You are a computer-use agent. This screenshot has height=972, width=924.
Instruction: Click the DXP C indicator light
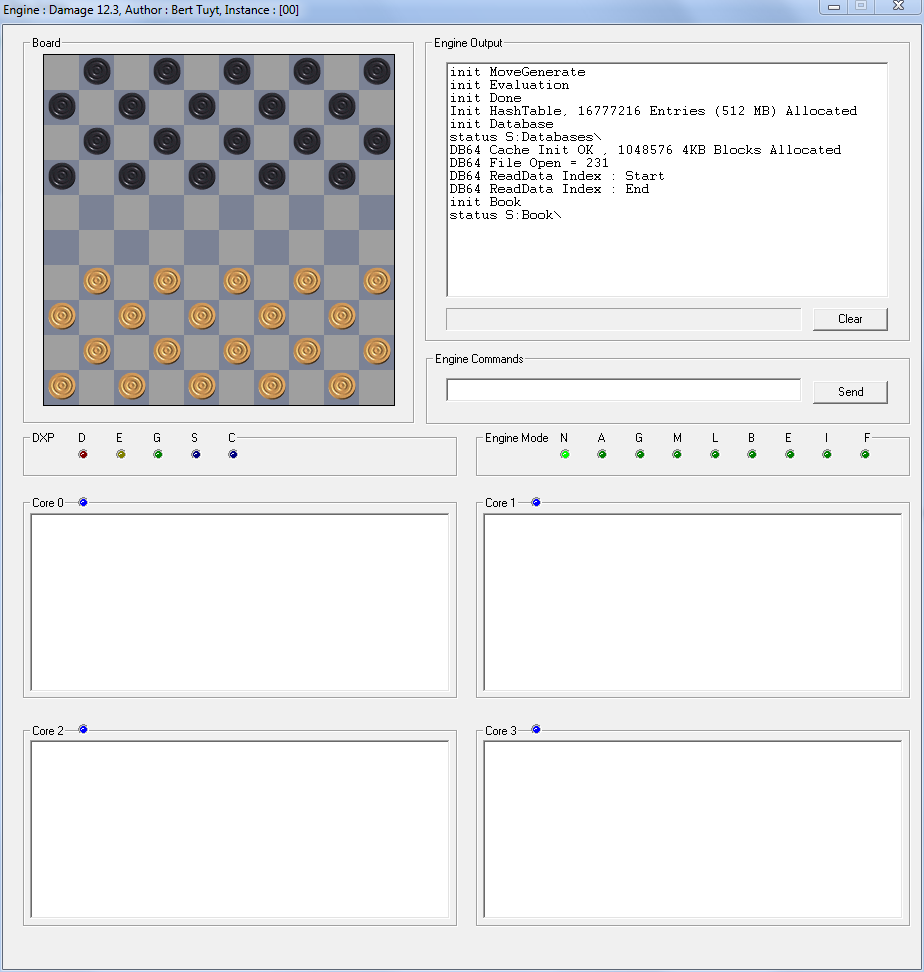point(233,454)
